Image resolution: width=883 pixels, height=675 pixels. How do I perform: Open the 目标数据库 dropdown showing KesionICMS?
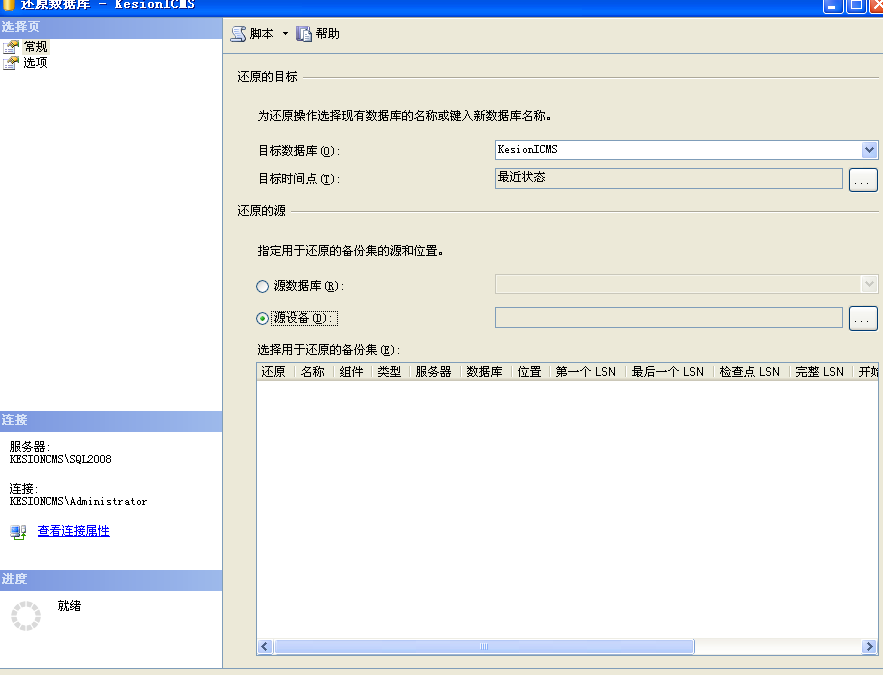click(866, 148)
